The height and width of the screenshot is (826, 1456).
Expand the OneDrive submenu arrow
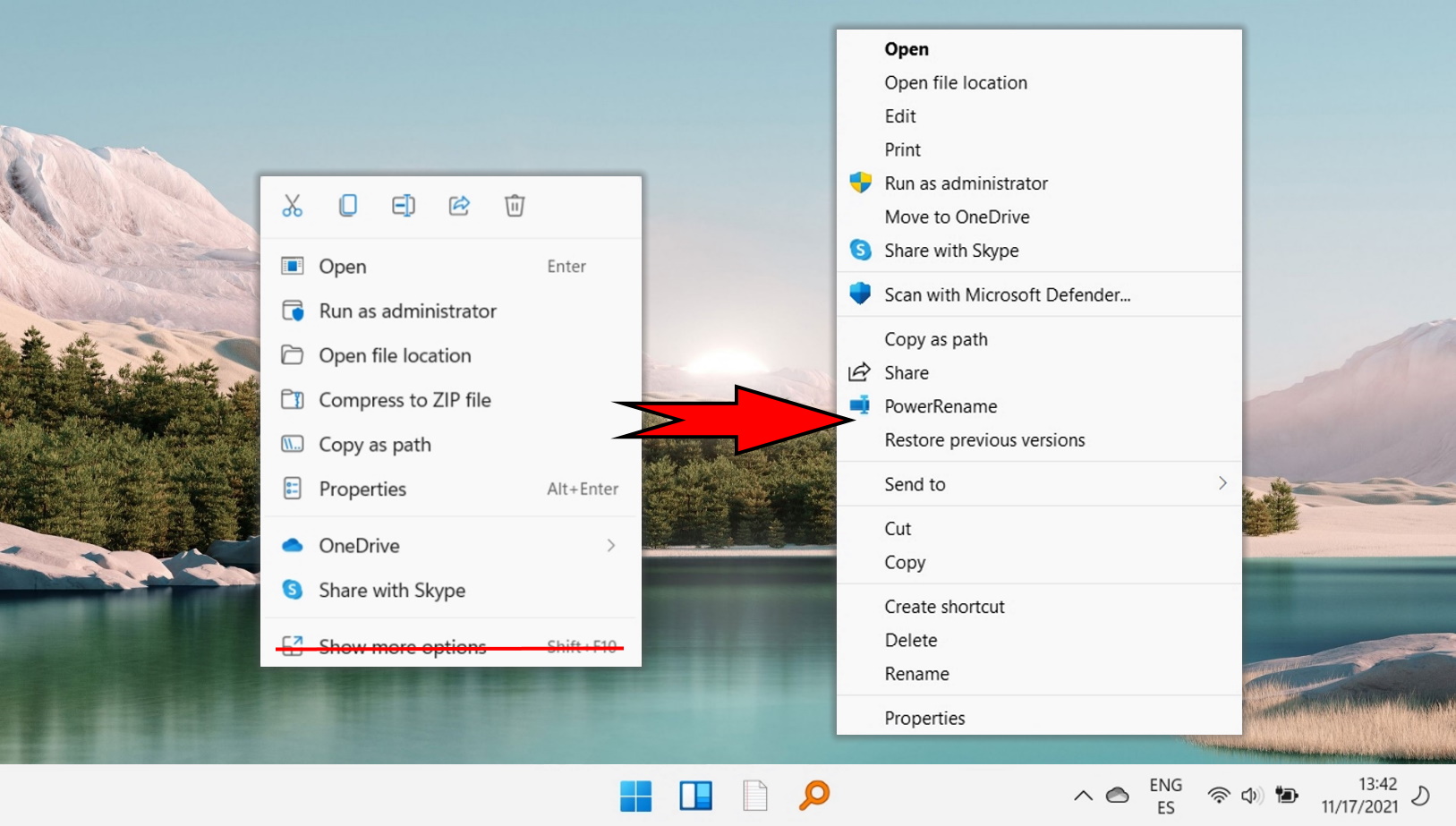pos(611,545)
